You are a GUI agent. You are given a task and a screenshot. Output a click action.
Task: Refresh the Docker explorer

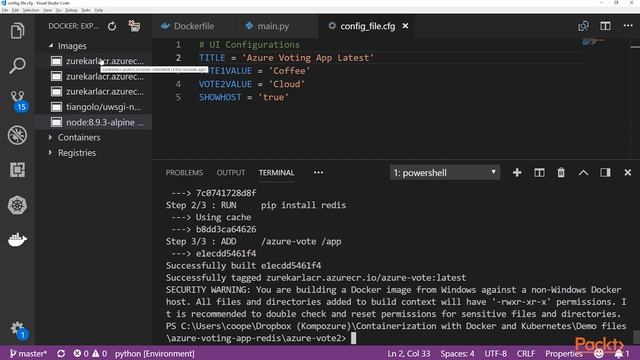click(112, 26)
